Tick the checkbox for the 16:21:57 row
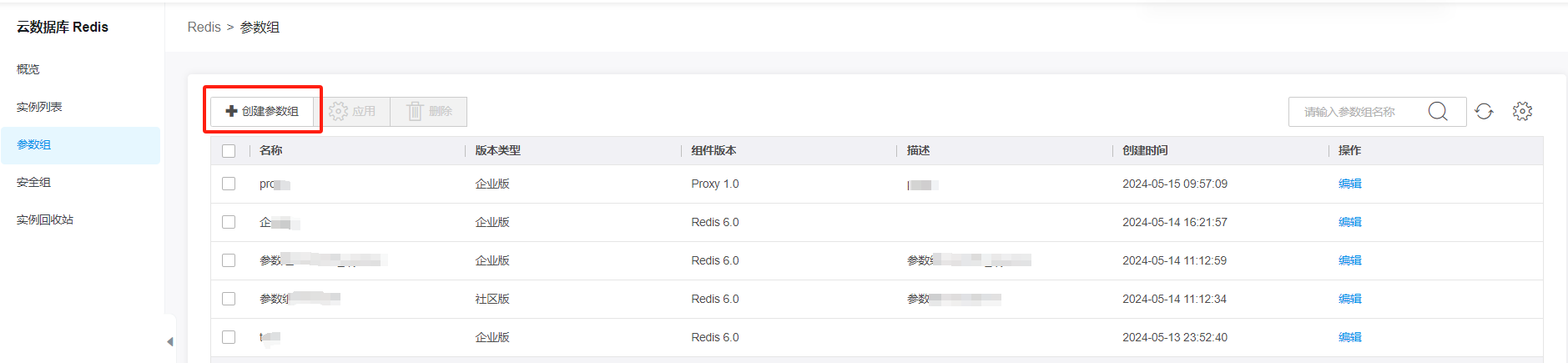 pos(229,222)
